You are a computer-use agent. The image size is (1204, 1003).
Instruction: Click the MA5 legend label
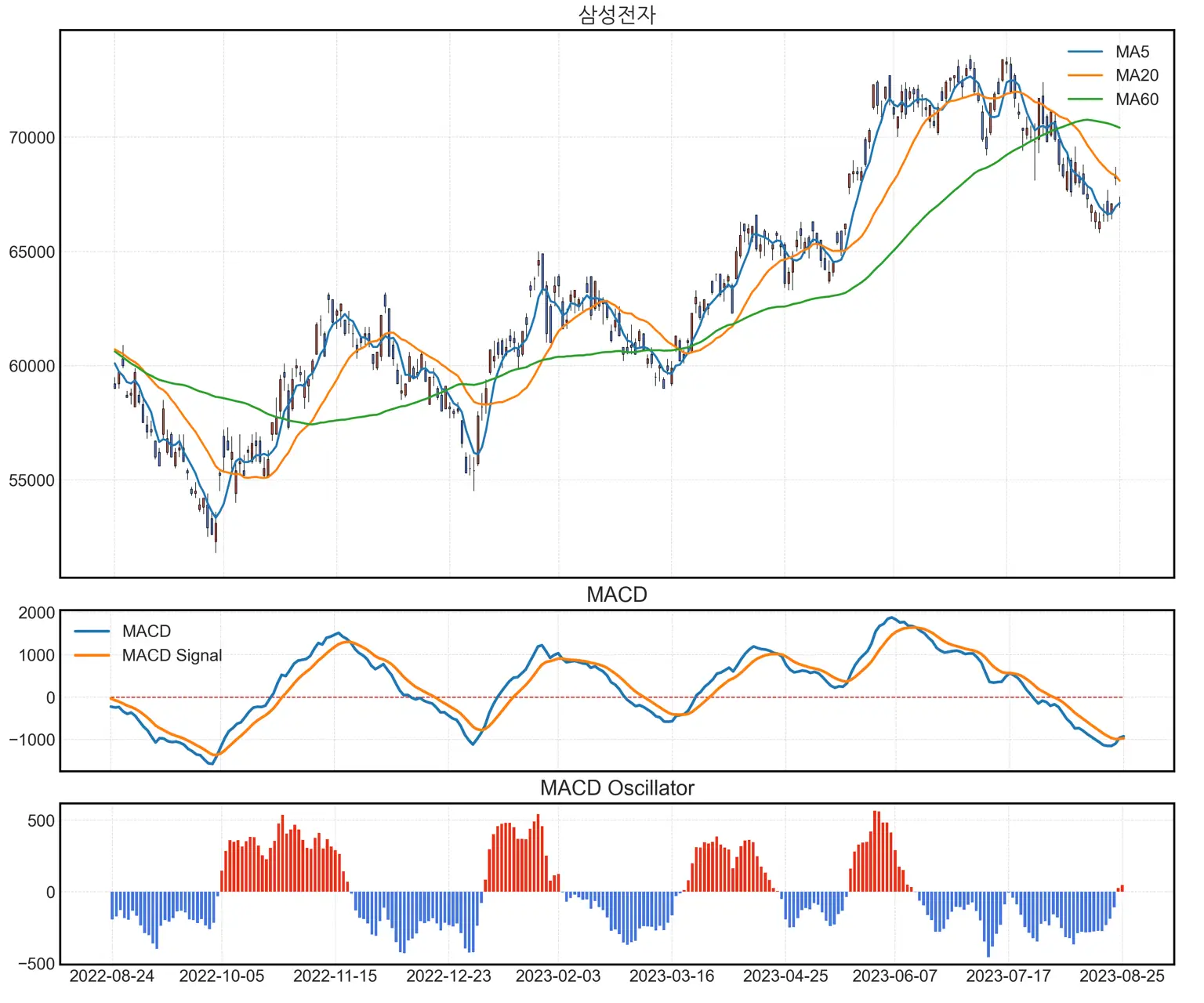pyautogui.click(x=1132, y=52)
